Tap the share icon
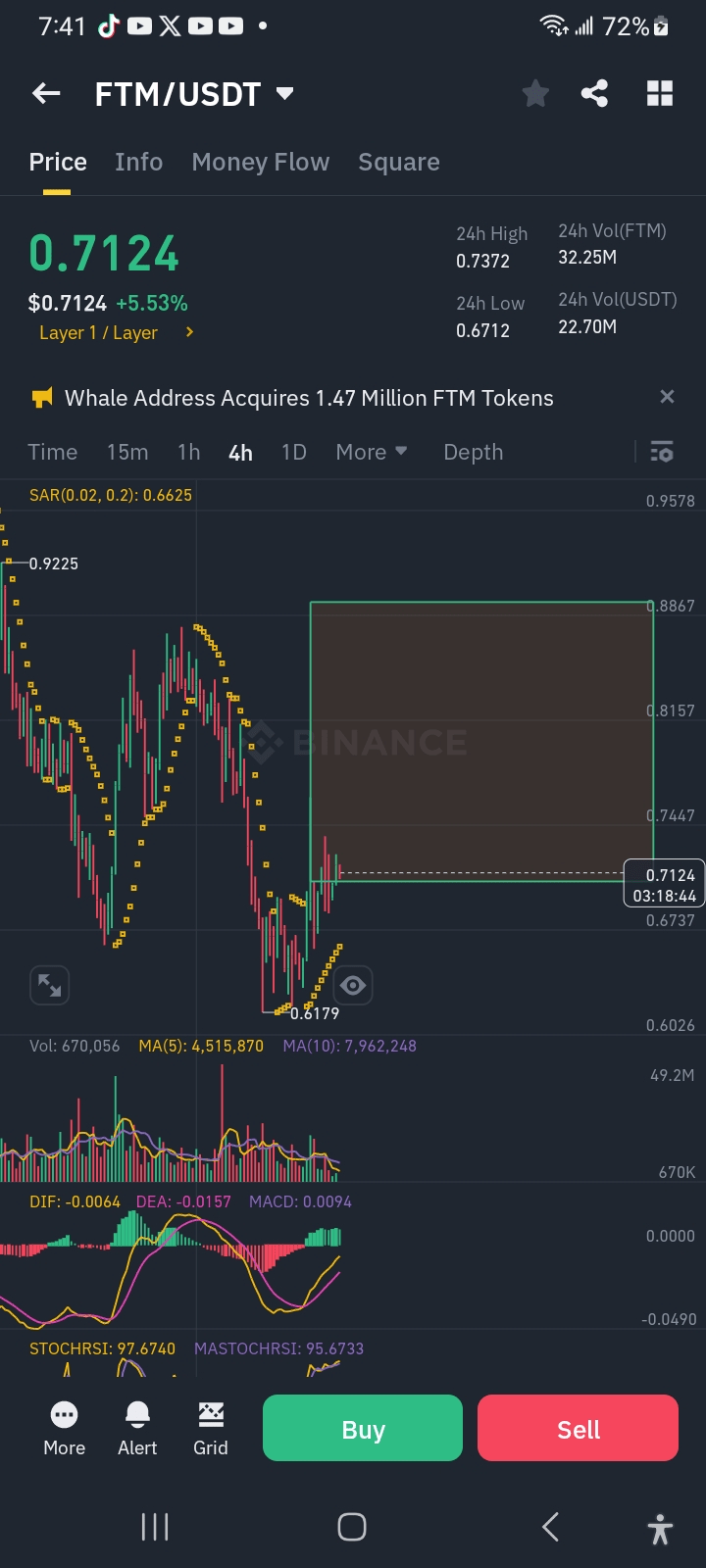The image size is (706, 1568). [x=594, y=94]
